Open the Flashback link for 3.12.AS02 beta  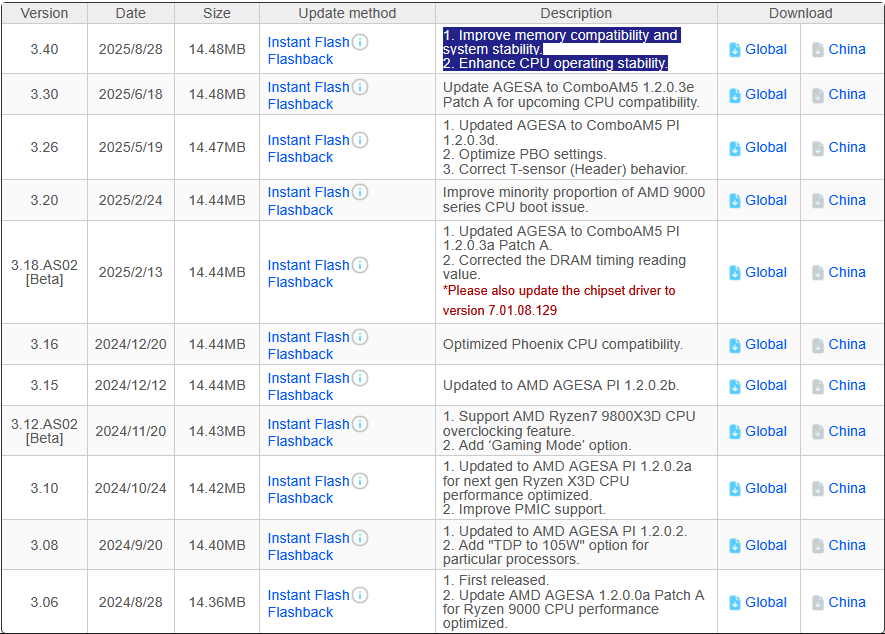300,441
